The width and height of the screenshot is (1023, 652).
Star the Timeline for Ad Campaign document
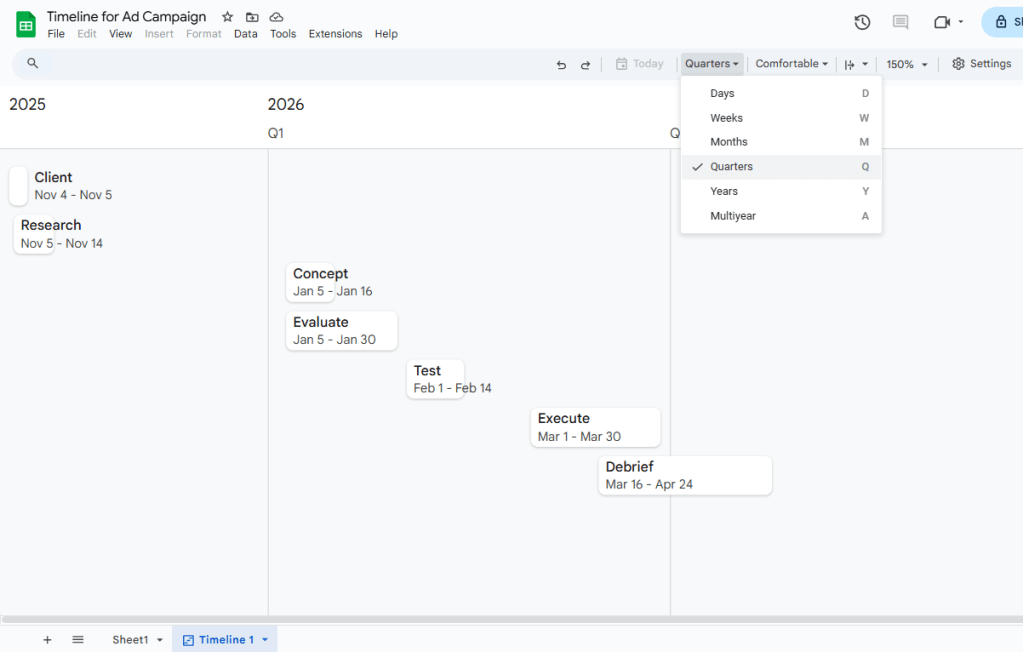click(227, 16)
